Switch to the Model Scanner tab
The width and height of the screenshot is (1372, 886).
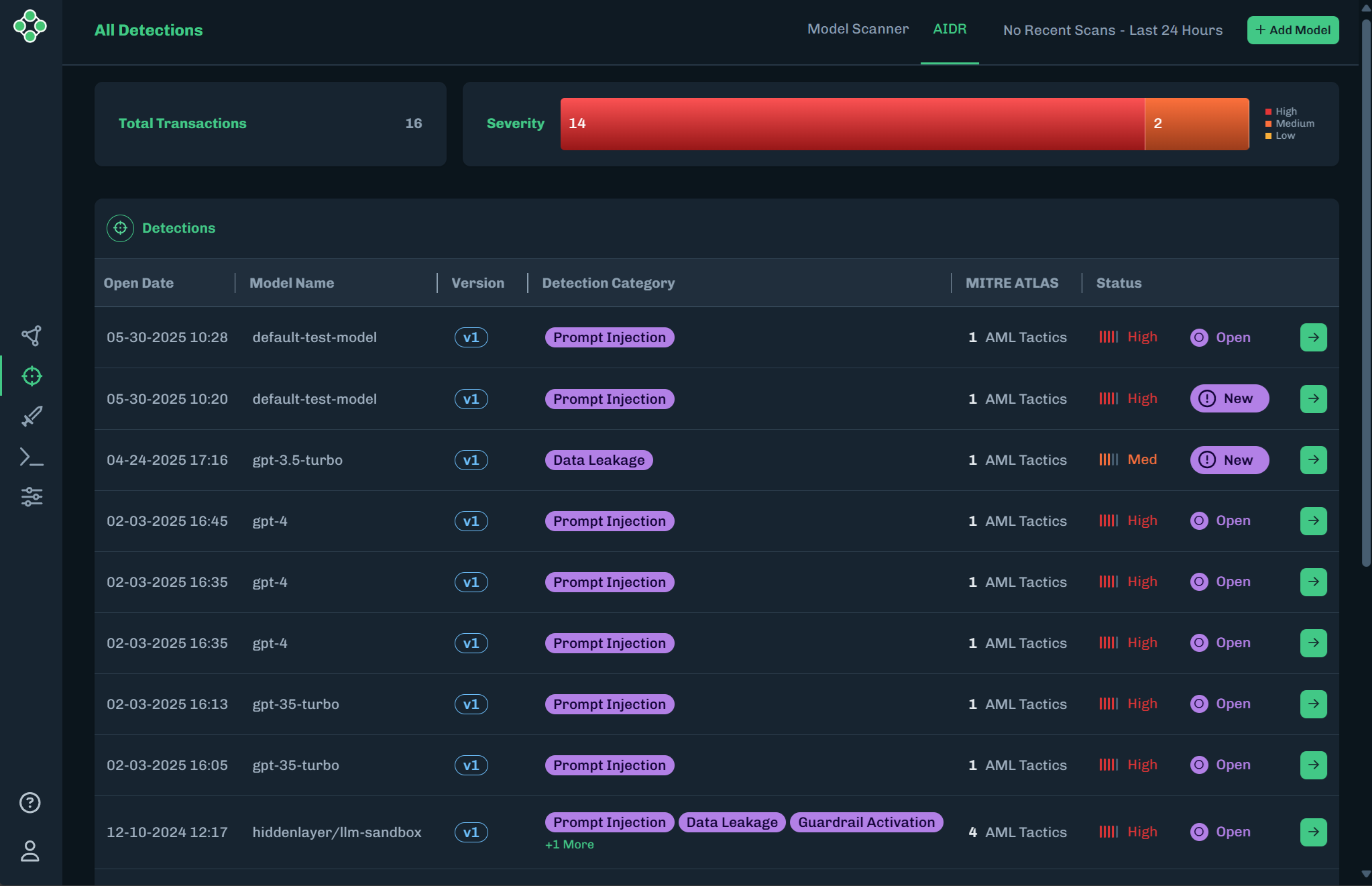[x=858, y=30]
